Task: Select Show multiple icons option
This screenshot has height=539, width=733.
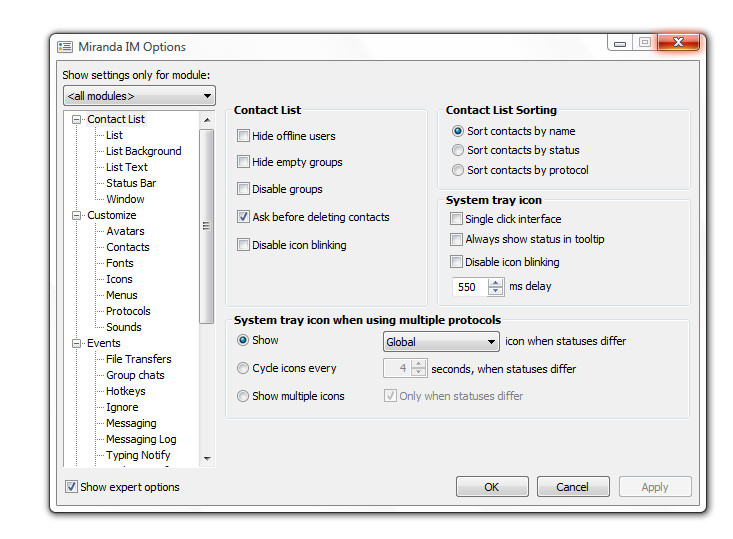Action: 243,396
